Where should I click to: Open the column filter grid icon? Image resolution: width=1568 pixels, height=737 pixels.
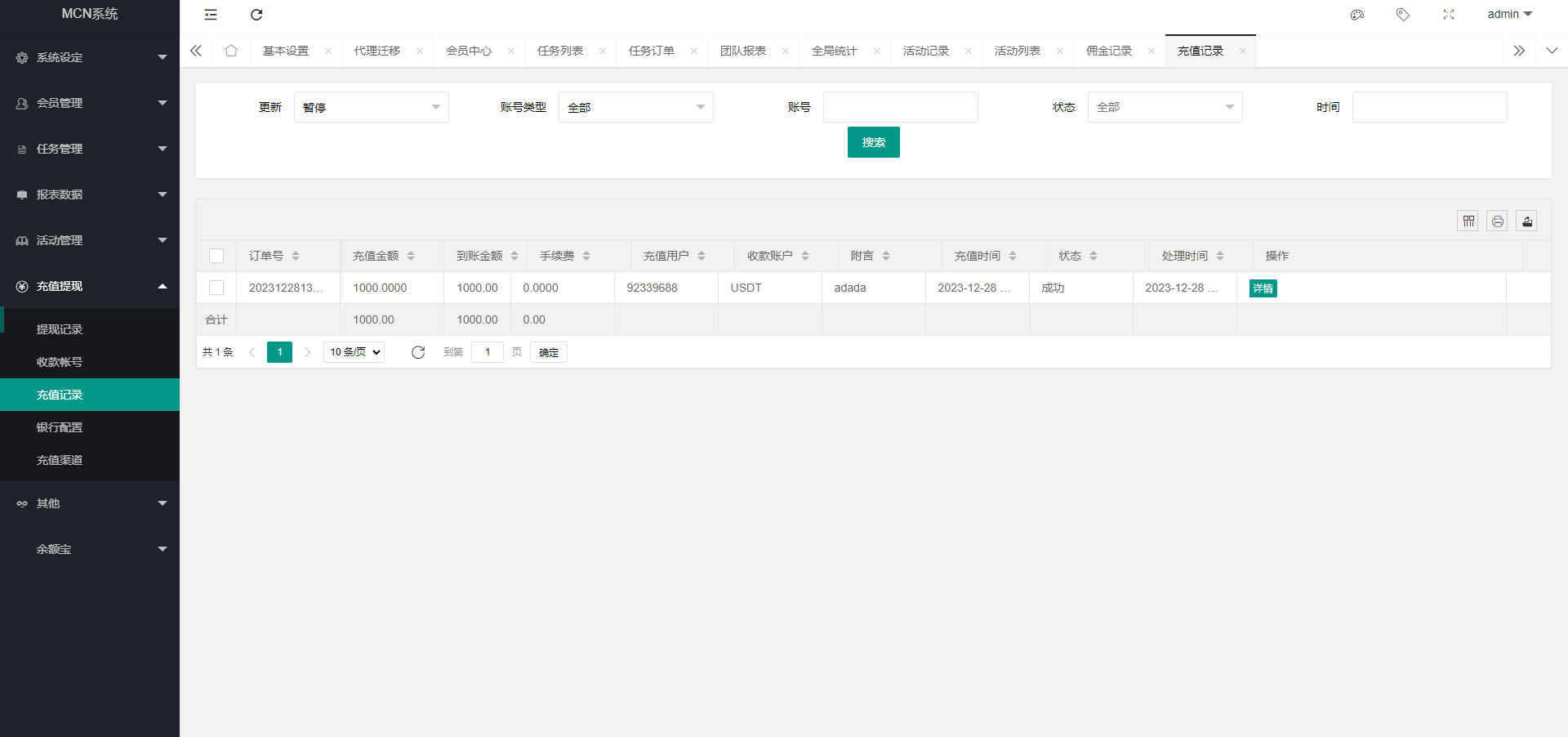pyautogui.click(x=1468, y=221)
